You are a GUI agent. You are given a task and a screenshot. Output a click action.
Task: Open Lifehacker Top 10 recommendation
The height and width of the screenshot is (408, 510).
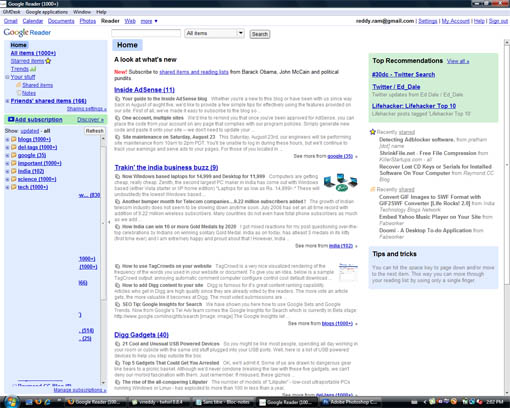(x=414, y=106)
